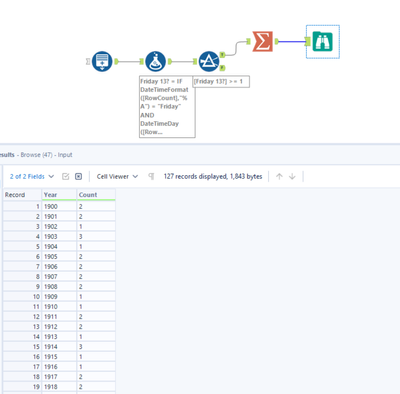Image resolution: width=400 pixels, height=394 pixels.
Task: Select the Year cell '1914'
Action: [59, 347]
